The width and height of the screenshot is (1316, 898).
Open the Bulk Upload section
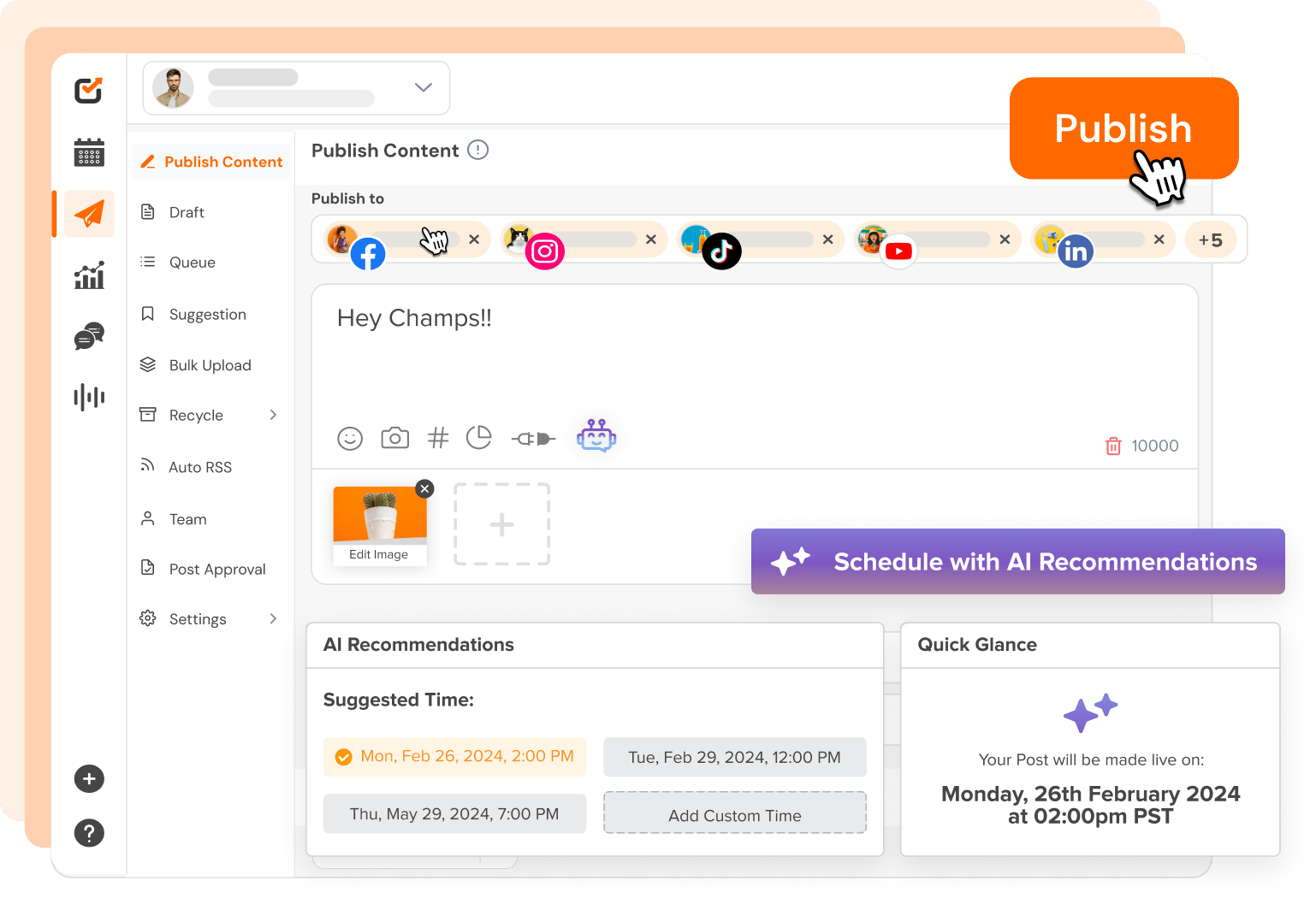210,365
